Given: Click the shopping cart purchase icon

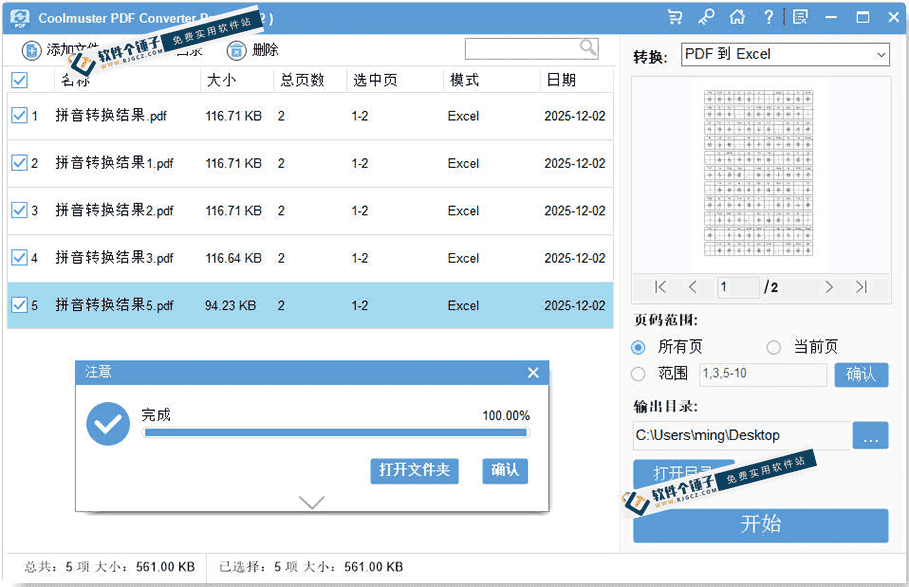Looking at the screenshot, I should pos(675,17).
